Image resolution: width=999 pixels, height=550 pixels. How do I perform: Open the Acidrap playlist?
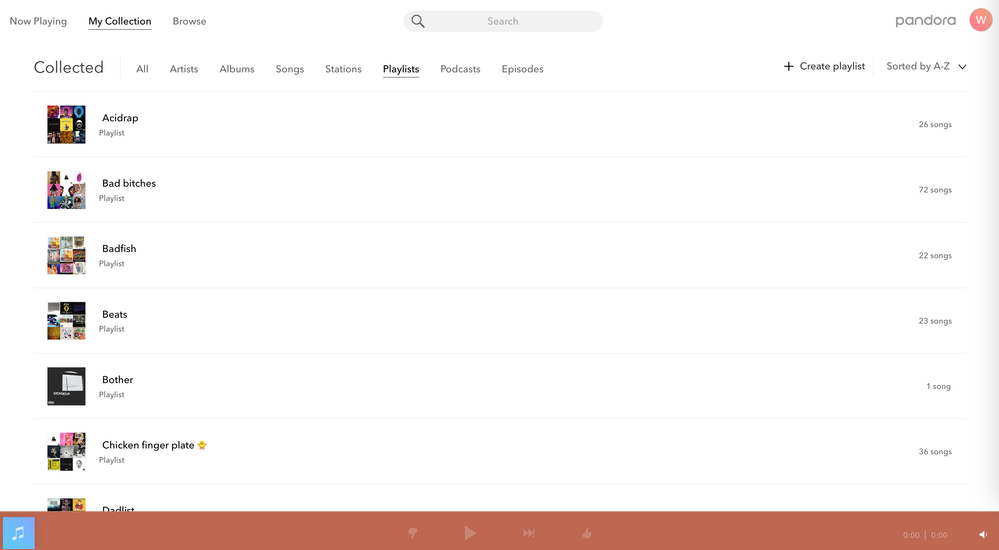[120, 118]
